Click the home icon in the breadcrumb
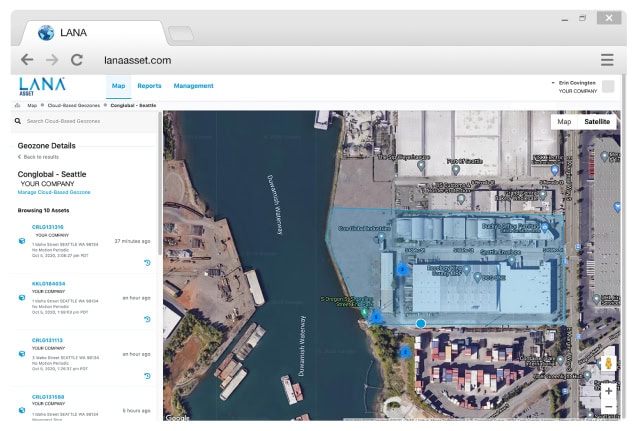 point(18,105)
